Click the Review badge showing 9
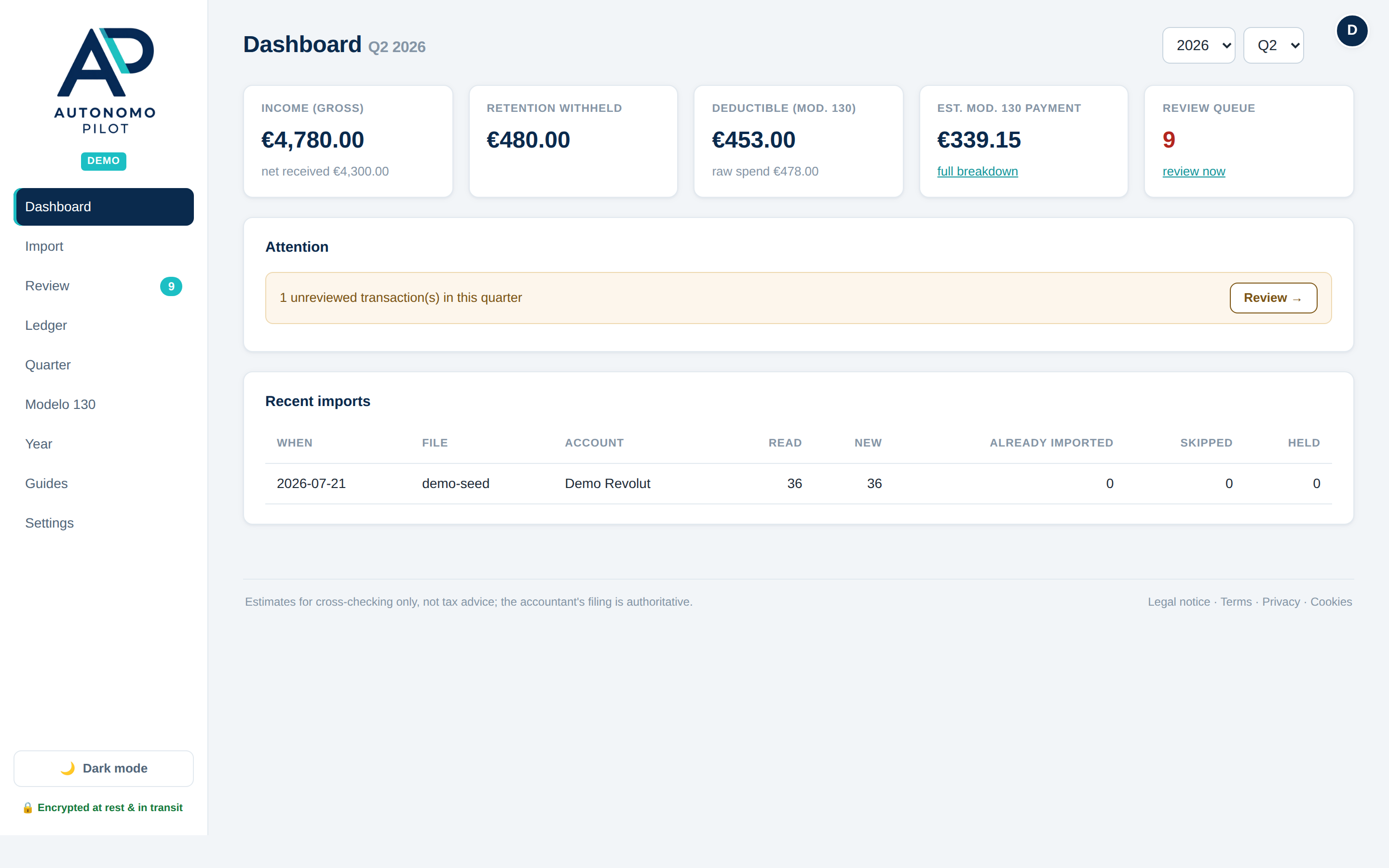 171,286
